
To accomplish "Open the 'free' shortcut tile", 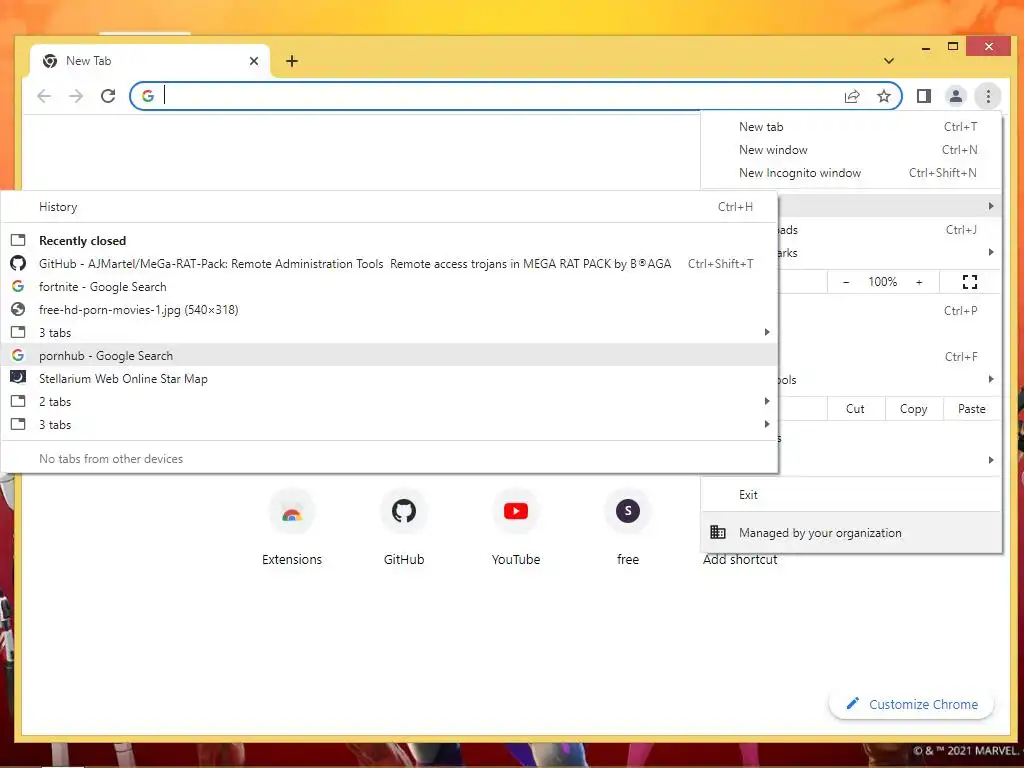I will 628,528.
